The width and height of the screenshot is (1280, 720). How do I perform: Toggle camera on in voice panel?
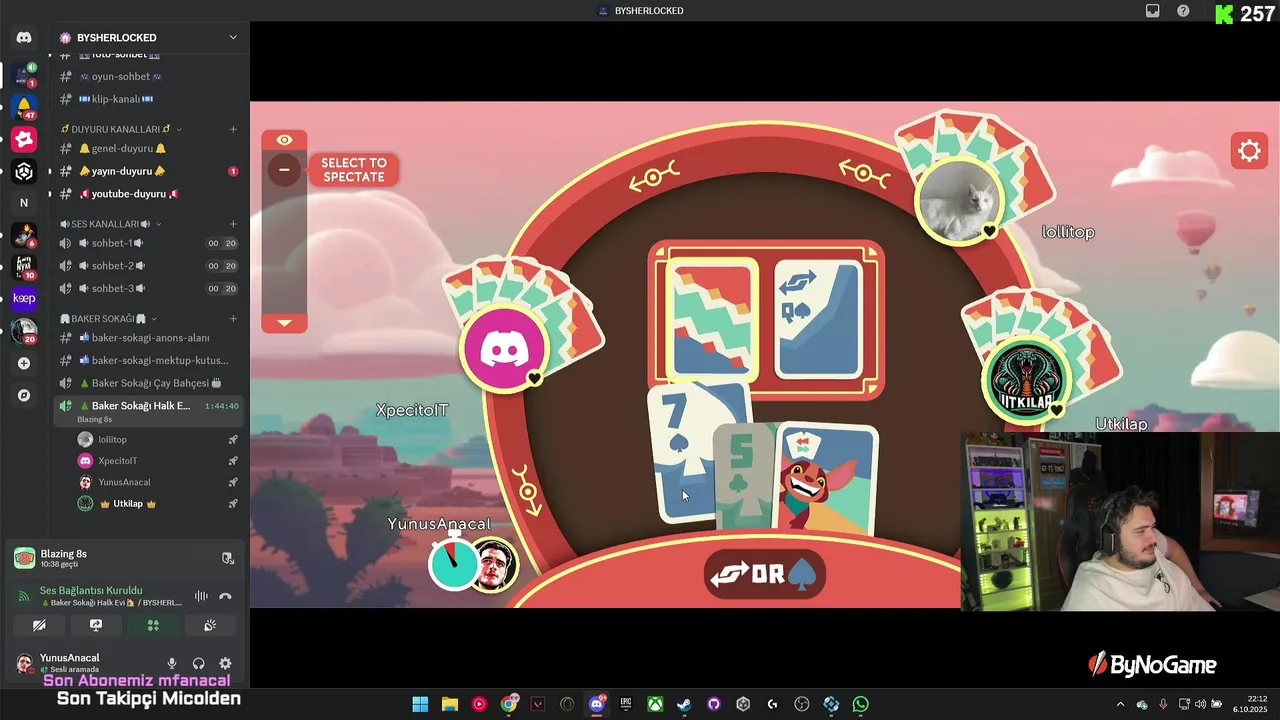pyautogui.click(x=39, y=625)
